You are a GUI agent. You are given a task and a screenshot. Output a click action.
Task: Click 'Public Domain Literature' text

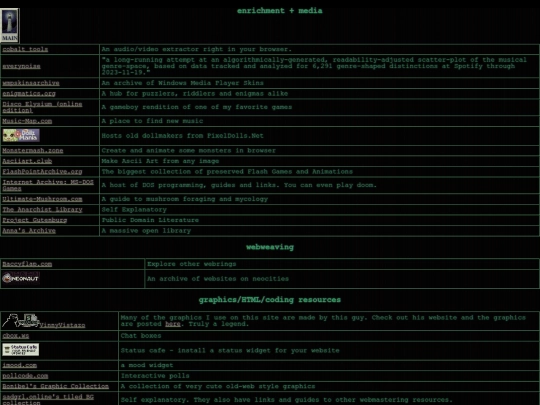tap(150, 220)
